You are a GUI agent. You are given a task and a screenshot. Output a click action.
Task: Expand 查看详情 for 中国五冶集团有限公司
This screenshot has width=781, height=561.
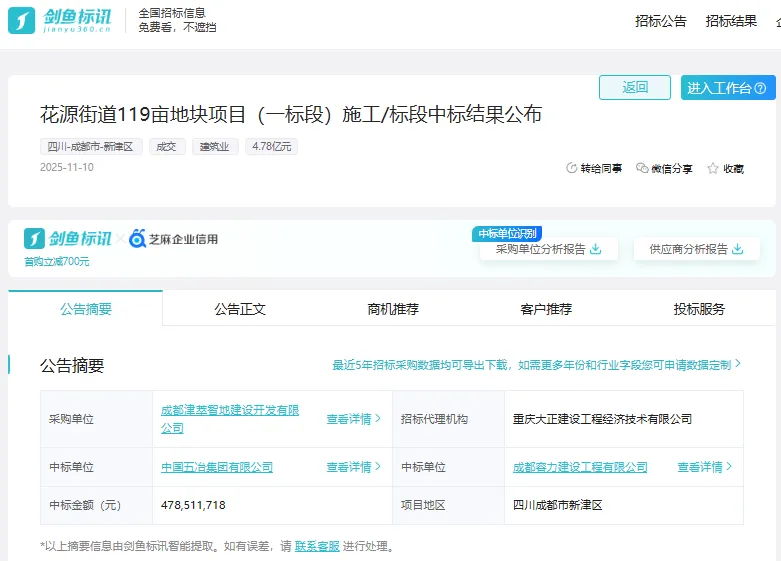tap(353, 467)
